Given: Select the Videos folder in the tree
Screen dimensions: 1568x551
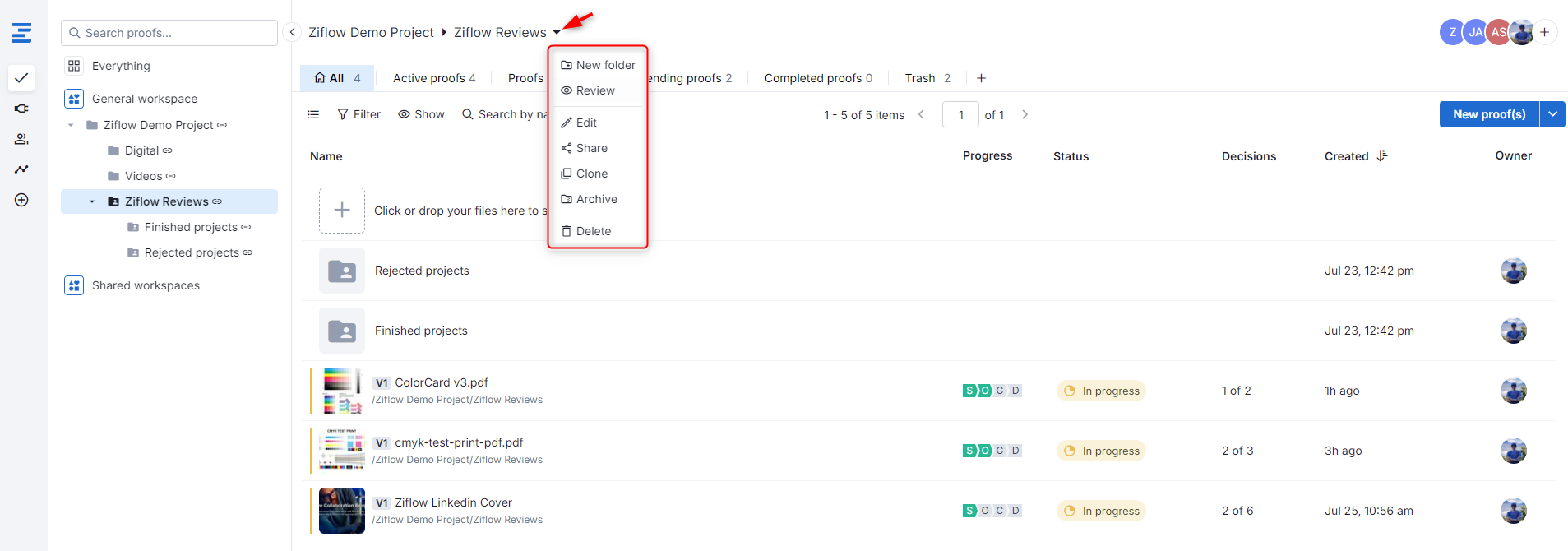Looking at the screenshot, I should 142,176.
